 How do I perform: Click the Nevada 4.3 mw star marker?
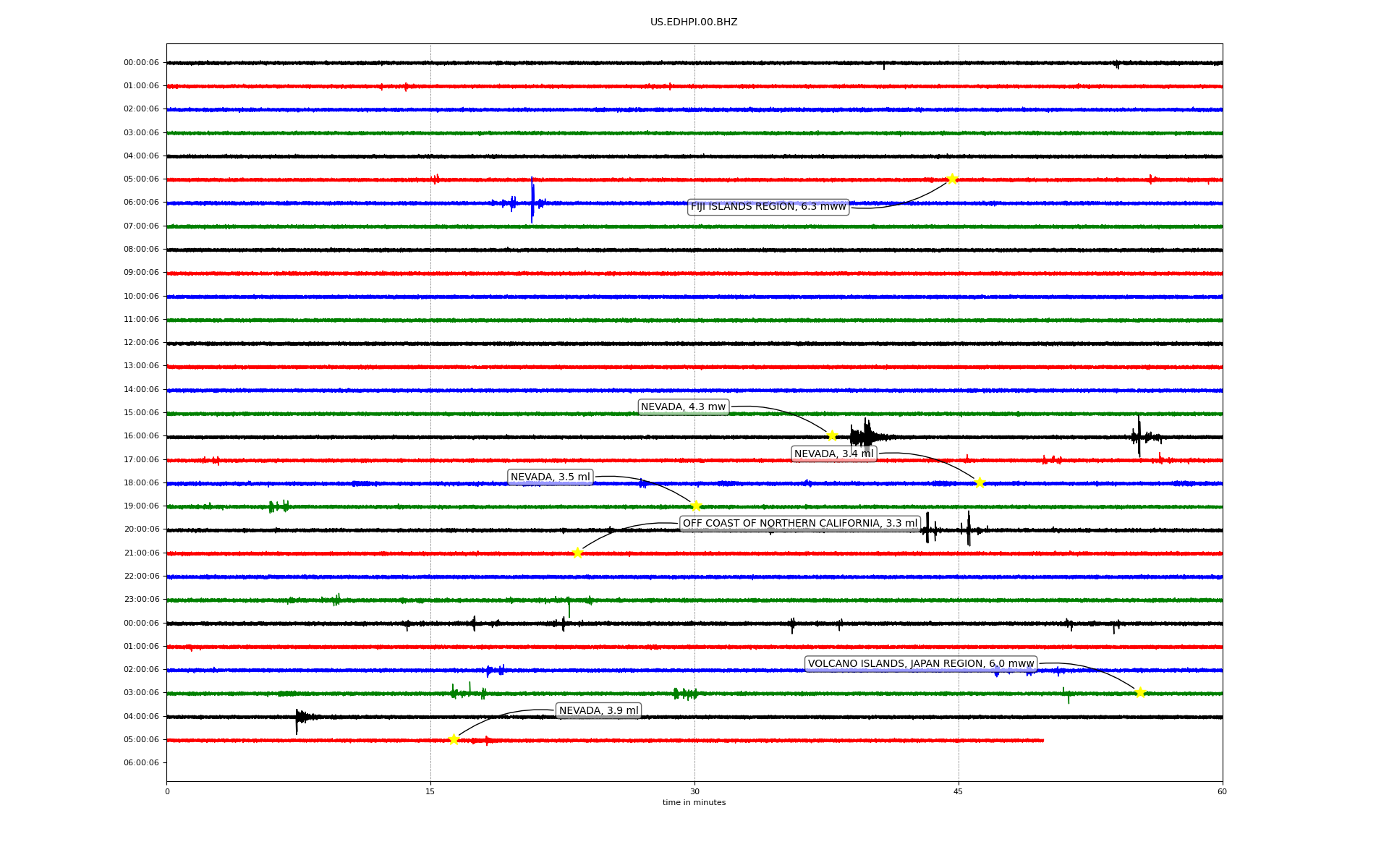(832, 435)
